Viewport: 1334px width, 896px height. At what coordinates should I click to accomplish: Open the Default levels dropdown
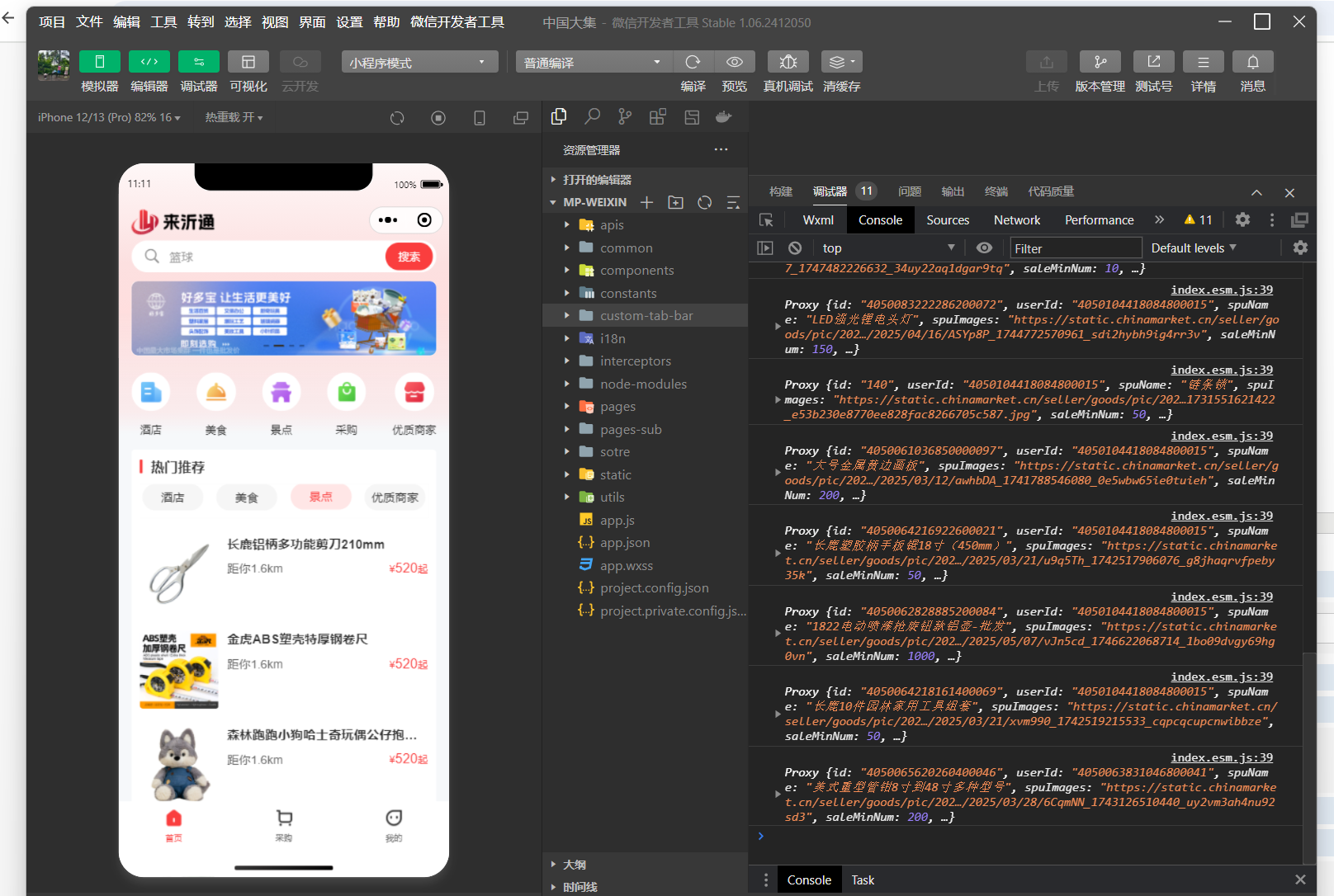click(x=1194, y=248)
